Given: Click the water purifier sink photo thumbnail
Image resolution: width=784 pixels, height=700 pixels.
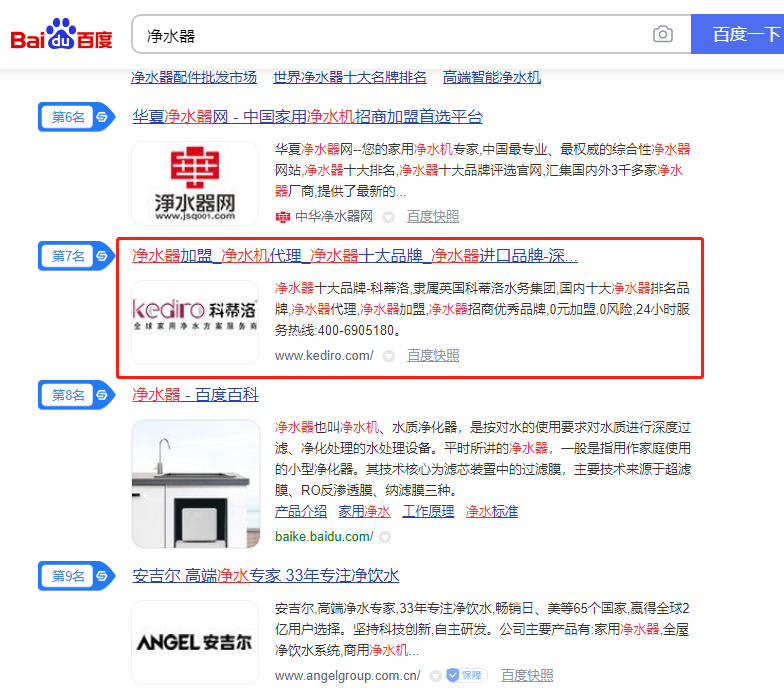Looking at the screenshot, I should pos(196,484).
